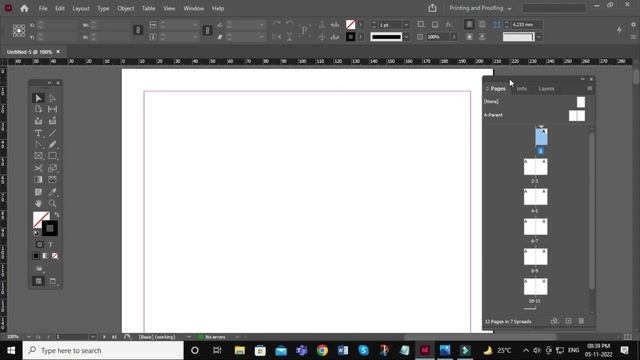Open stroke weight 1 pt dropdown
Screen dimensions: 640x360
point(406,25)
